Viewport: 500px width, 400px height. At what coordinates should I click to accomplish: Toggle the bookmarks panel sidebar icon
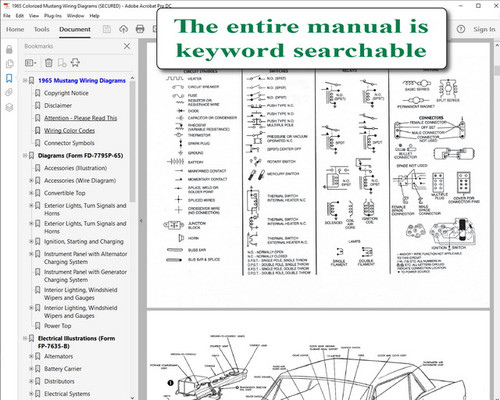(x=9, y=78)
